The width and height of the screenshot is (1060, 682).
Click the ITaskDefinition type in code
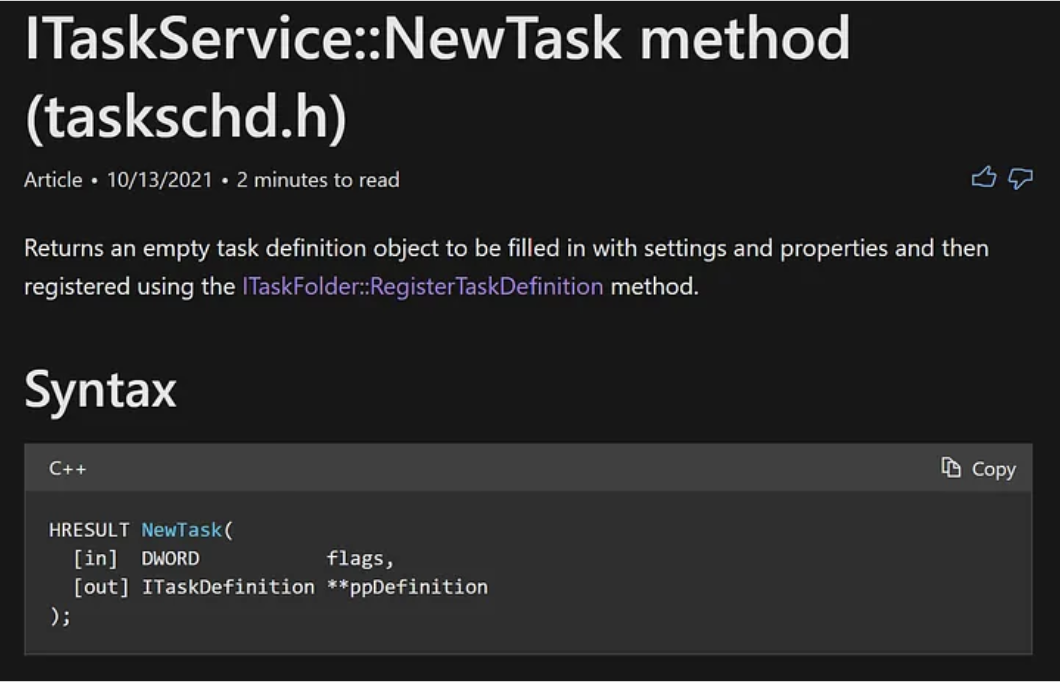coord(228,587)
